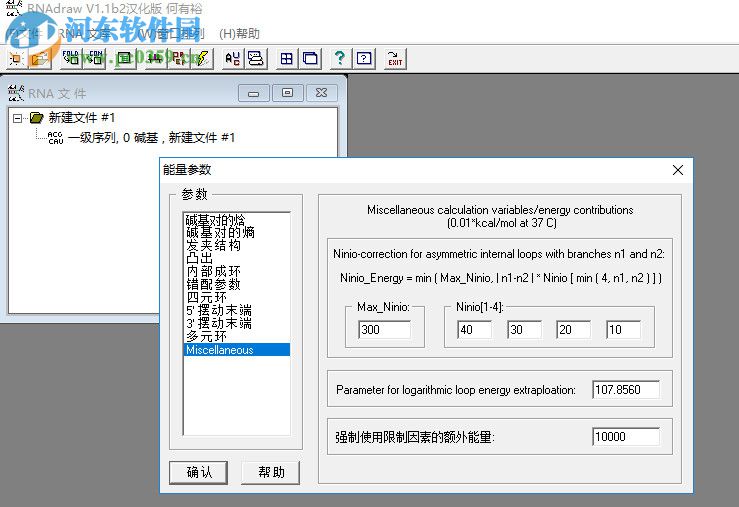Click the boxed question mark context help icon

coord(364,58)
